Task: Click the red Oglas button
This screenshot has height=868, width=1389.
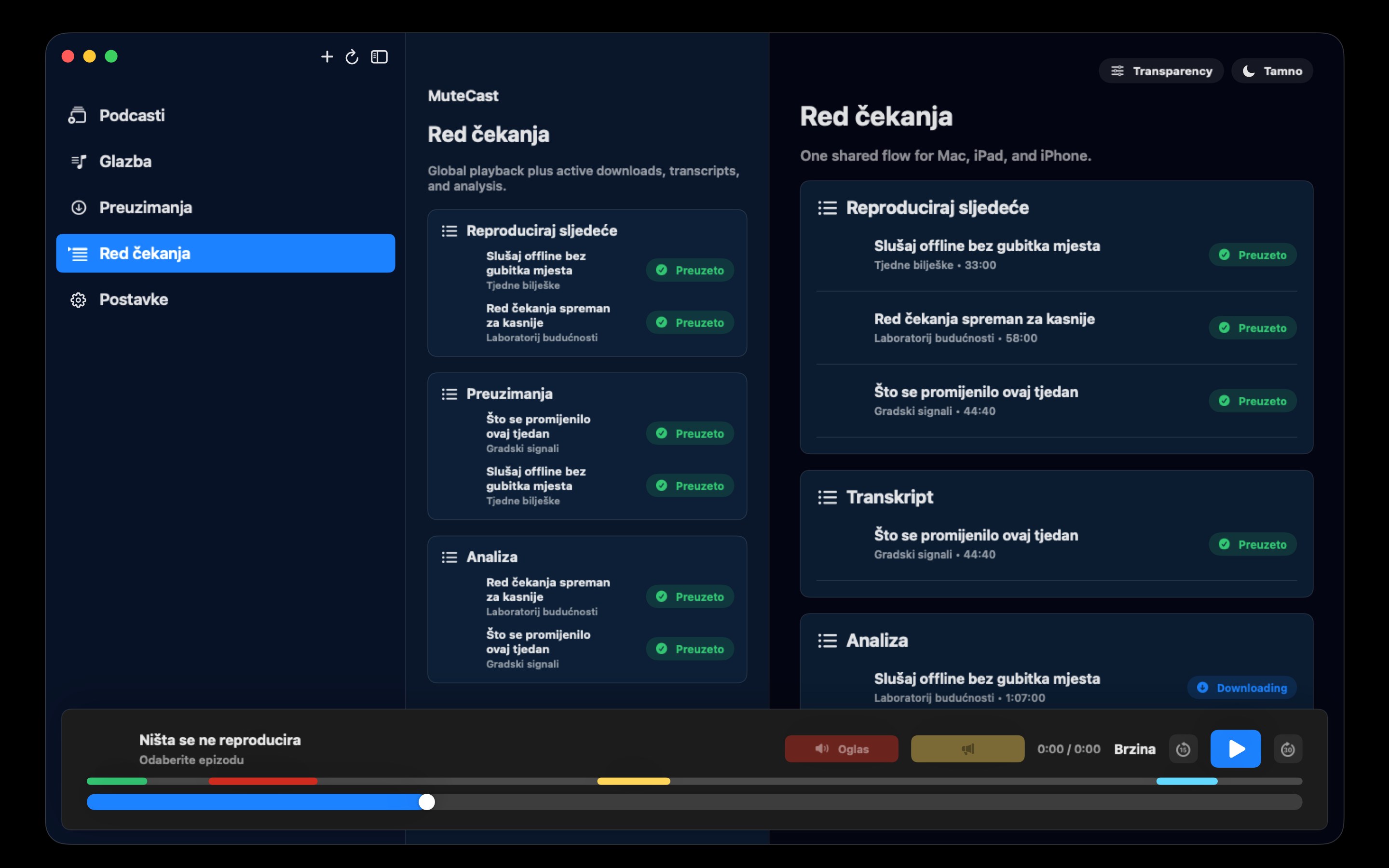Action: (842, 748)
